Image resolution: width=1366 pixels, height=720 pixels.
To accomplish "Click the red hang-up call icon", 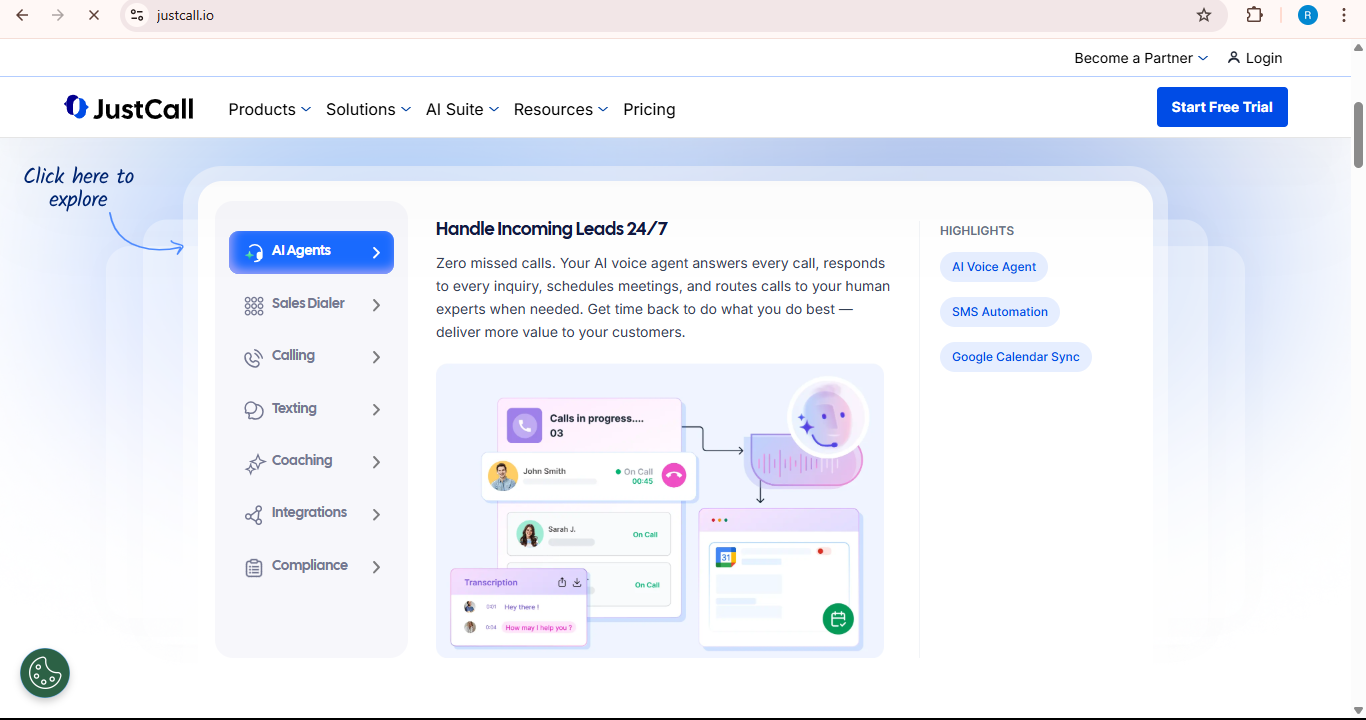I will tap(674, 476).
